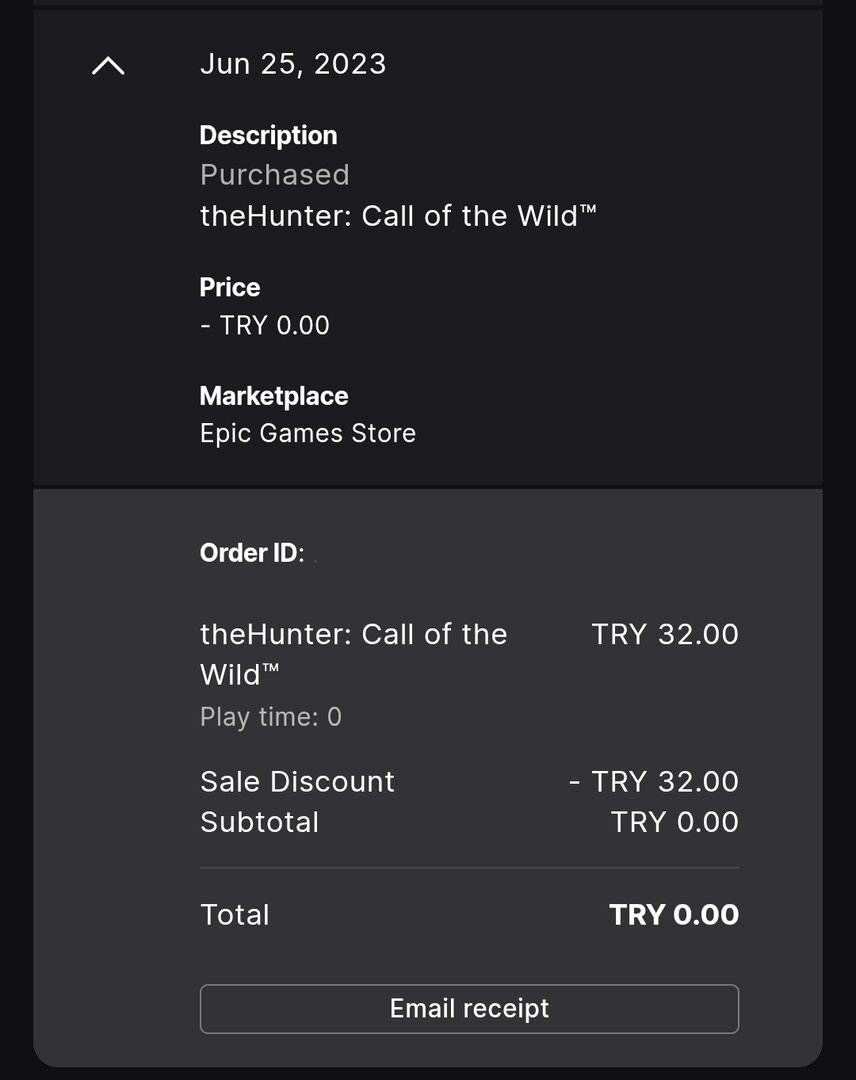
Task: Select the Purchased status text
Action: point(274,175)
